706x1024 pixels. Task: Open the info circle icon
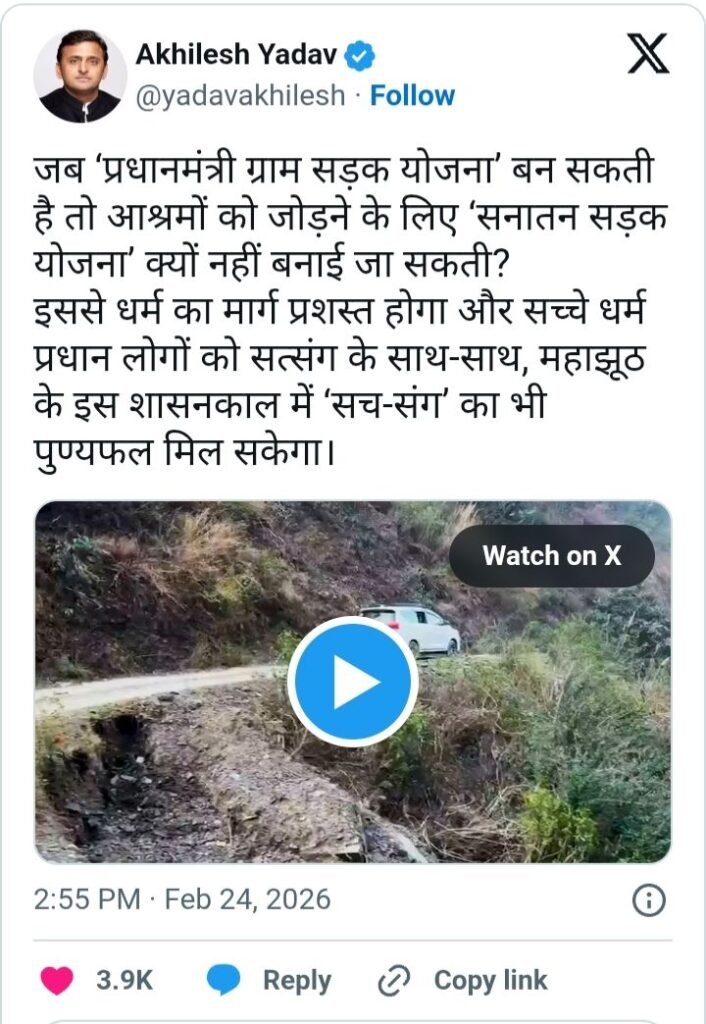click(649, 901)
